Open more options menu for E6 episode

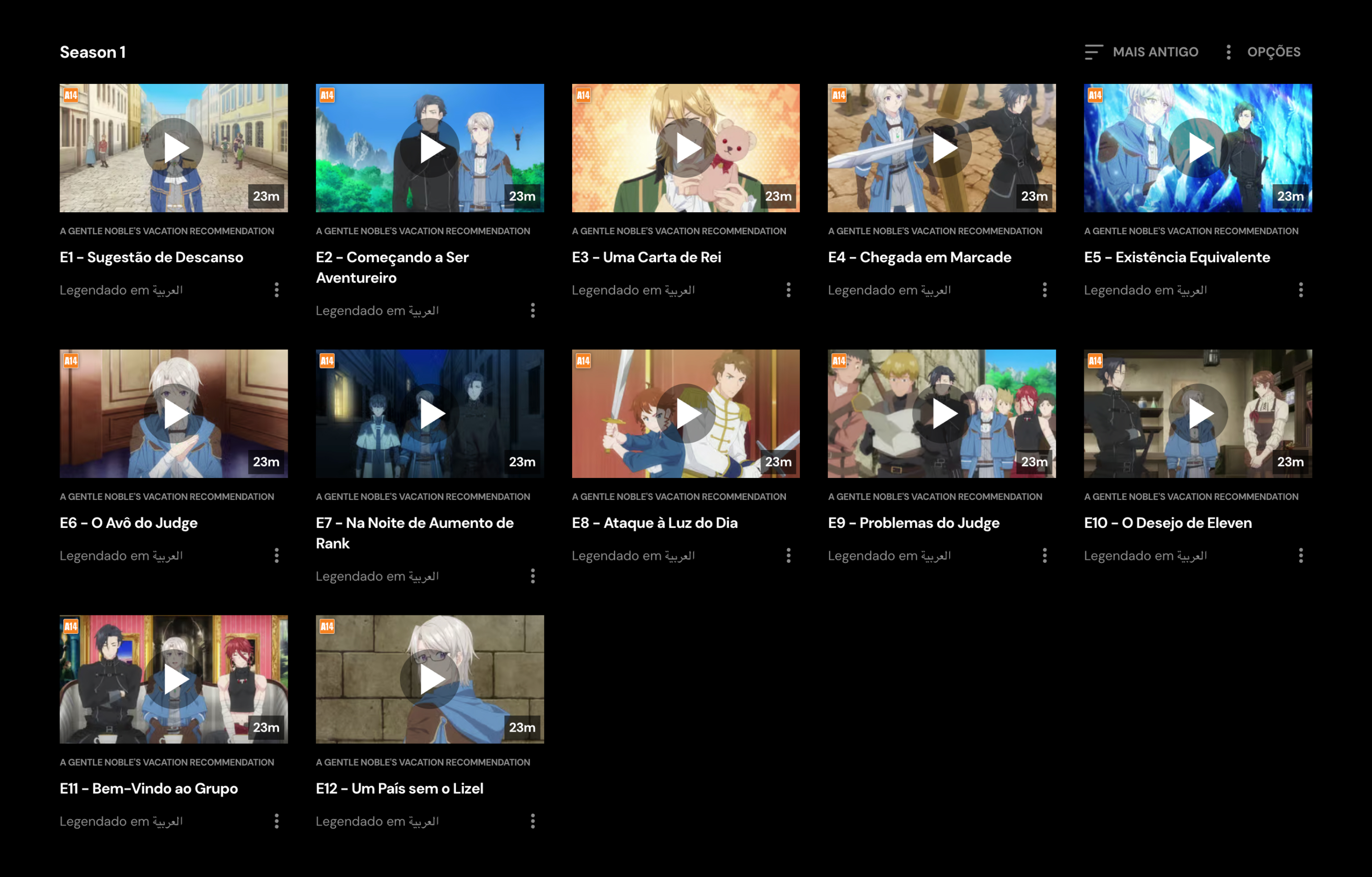pyautogui.click(x=276, y=555)
